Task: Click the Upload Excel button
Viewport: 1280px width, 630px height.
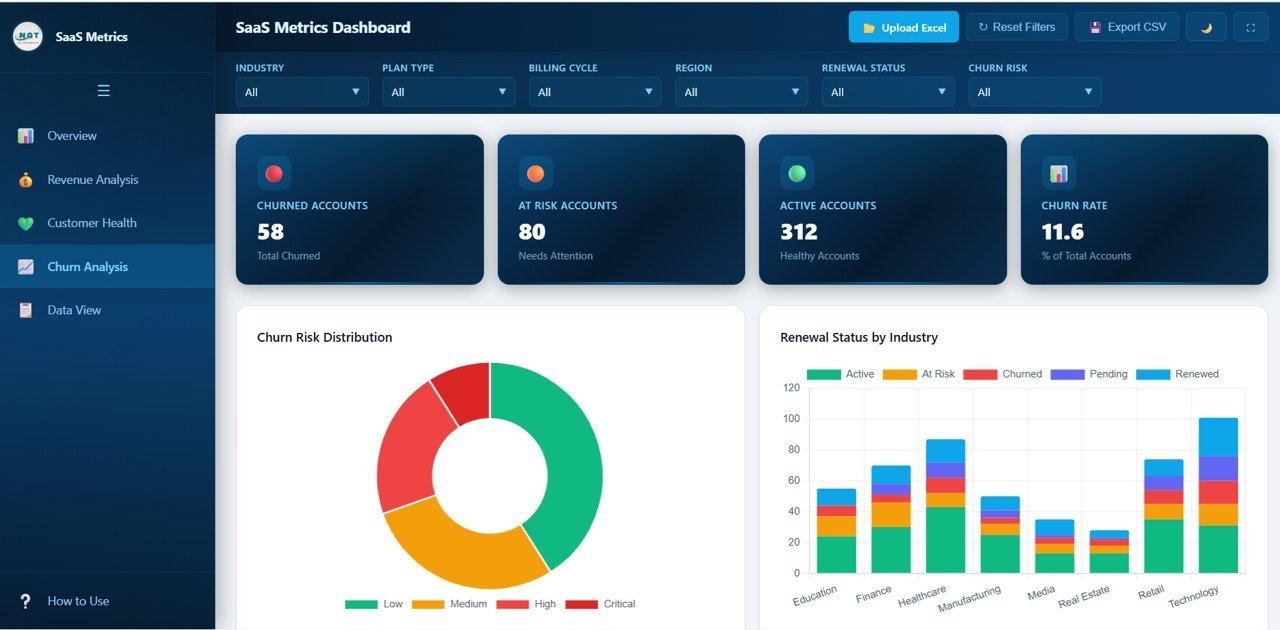Action: pos(903,27)
